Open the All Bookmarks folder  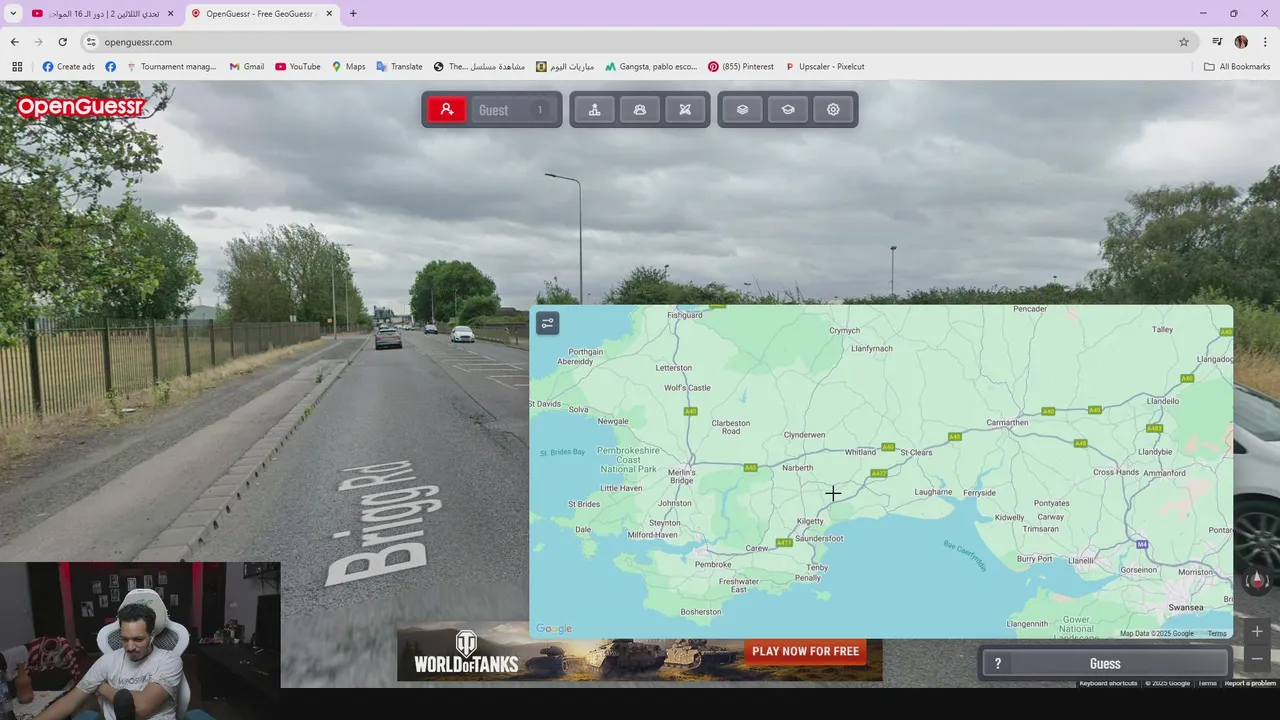[x=1237, y=67]
